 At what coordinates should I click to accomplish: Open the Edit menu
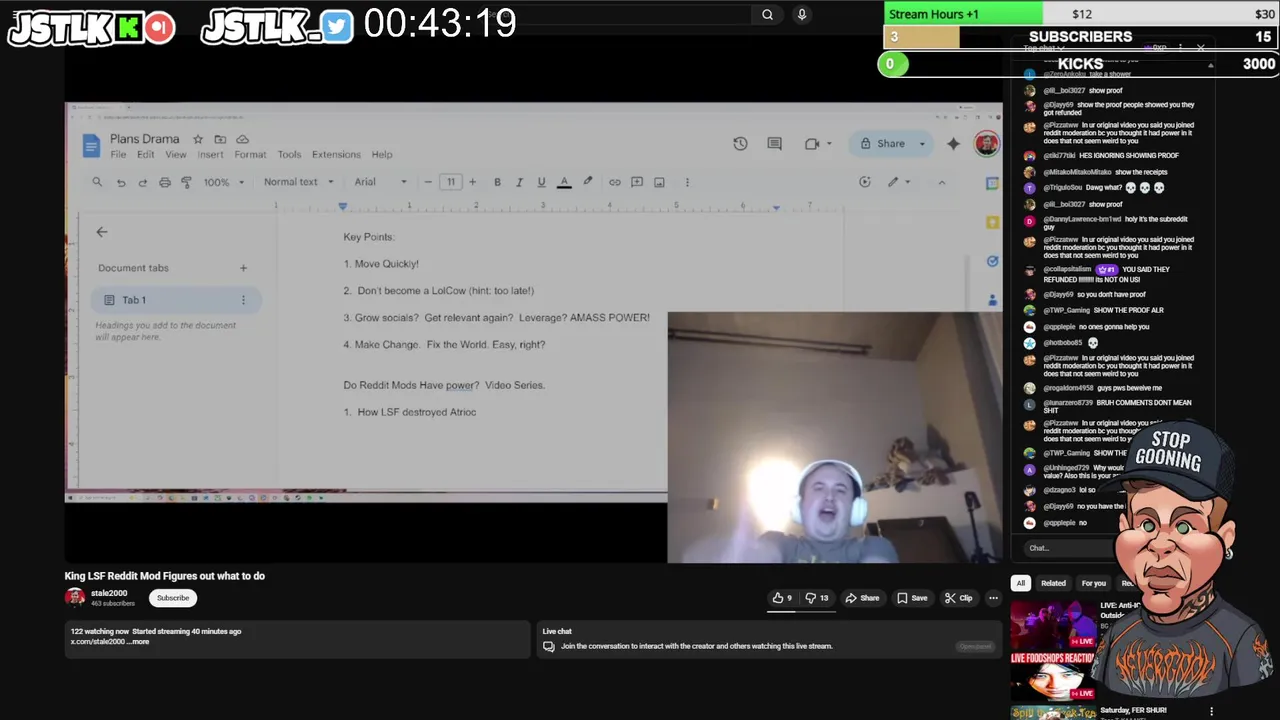tap(145, 155)
